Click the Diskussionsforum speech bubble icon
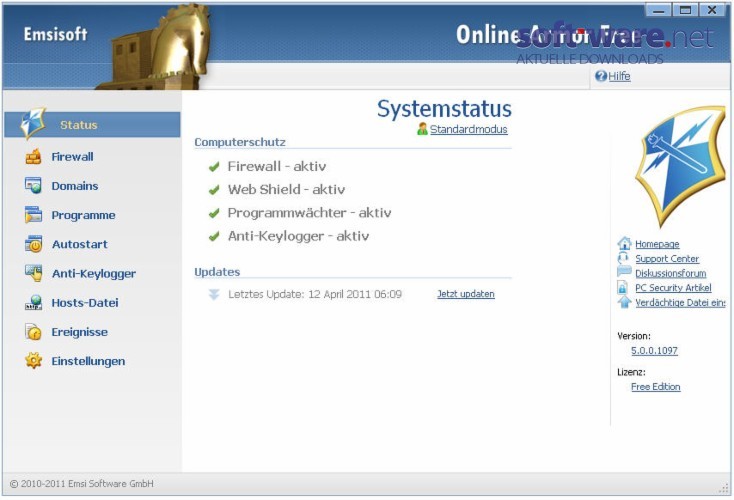 624,272
